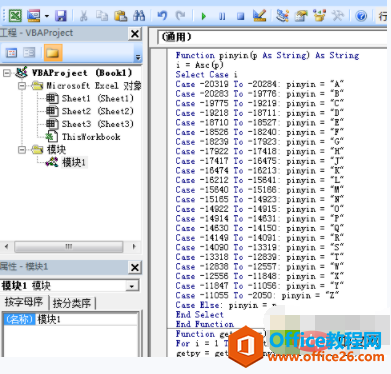Click the Function pinyin declaration line
Screen dimensions: 391x374
point(267,55)
